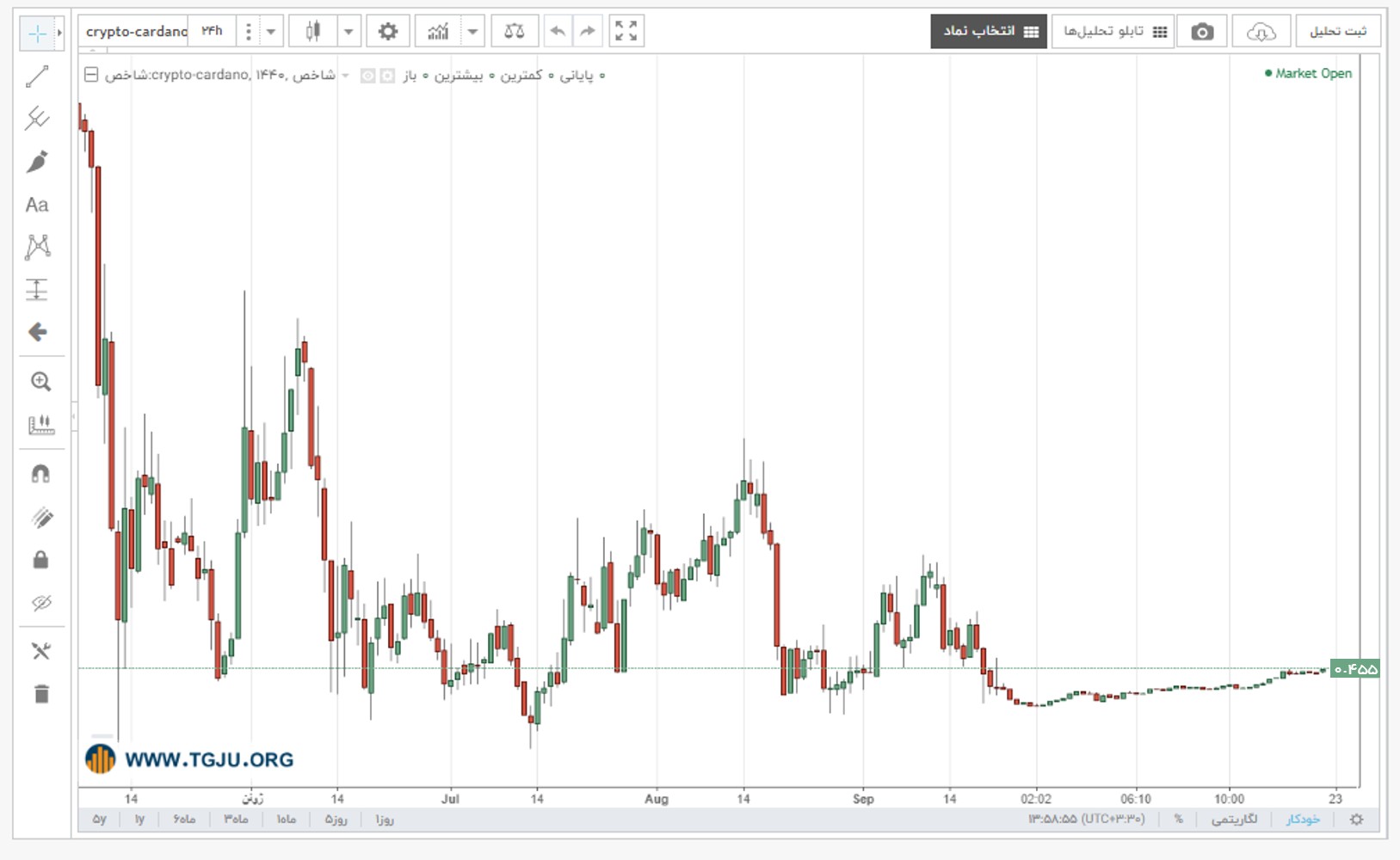The height and width of the screenshot is (860, 1400).
Task: Select the ruler measure tool
Action: (40, 425)
